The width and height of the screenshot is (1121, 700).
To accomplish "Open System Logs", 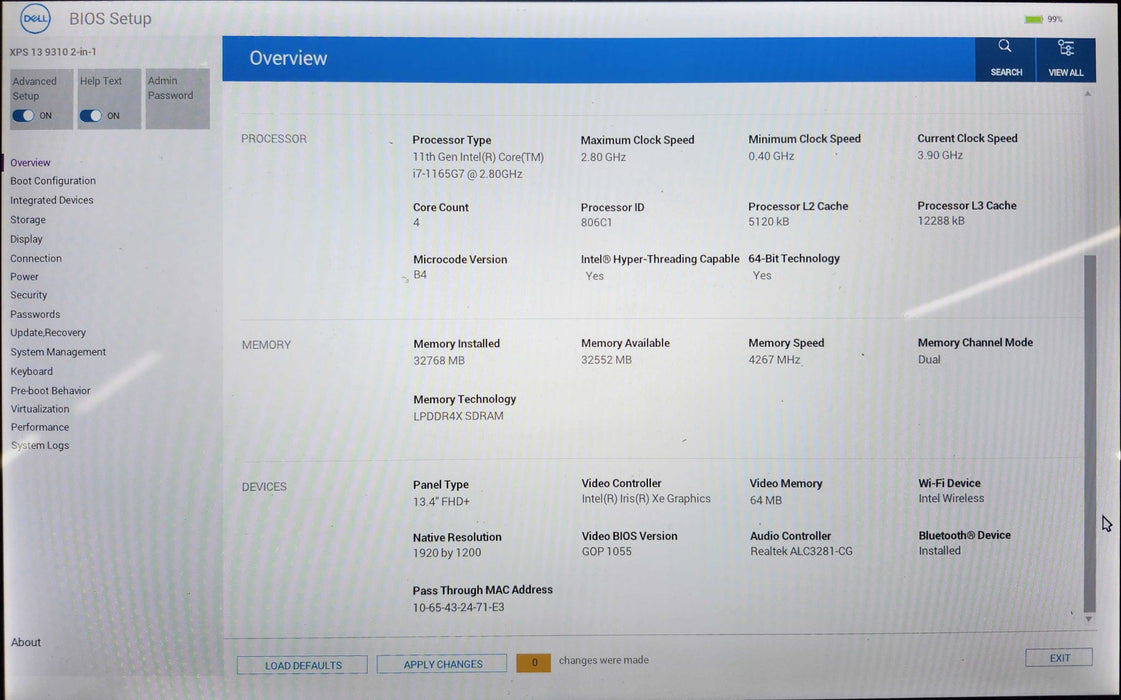I will click(x=40, y=445).
